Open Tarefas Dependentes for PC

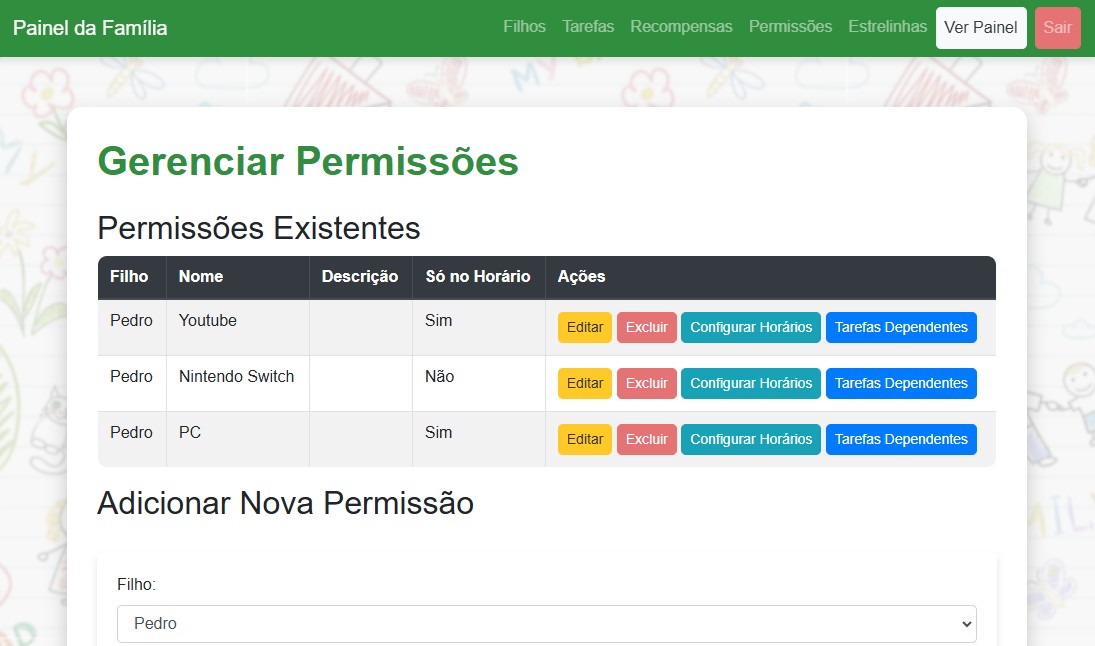tap(901, 439)
